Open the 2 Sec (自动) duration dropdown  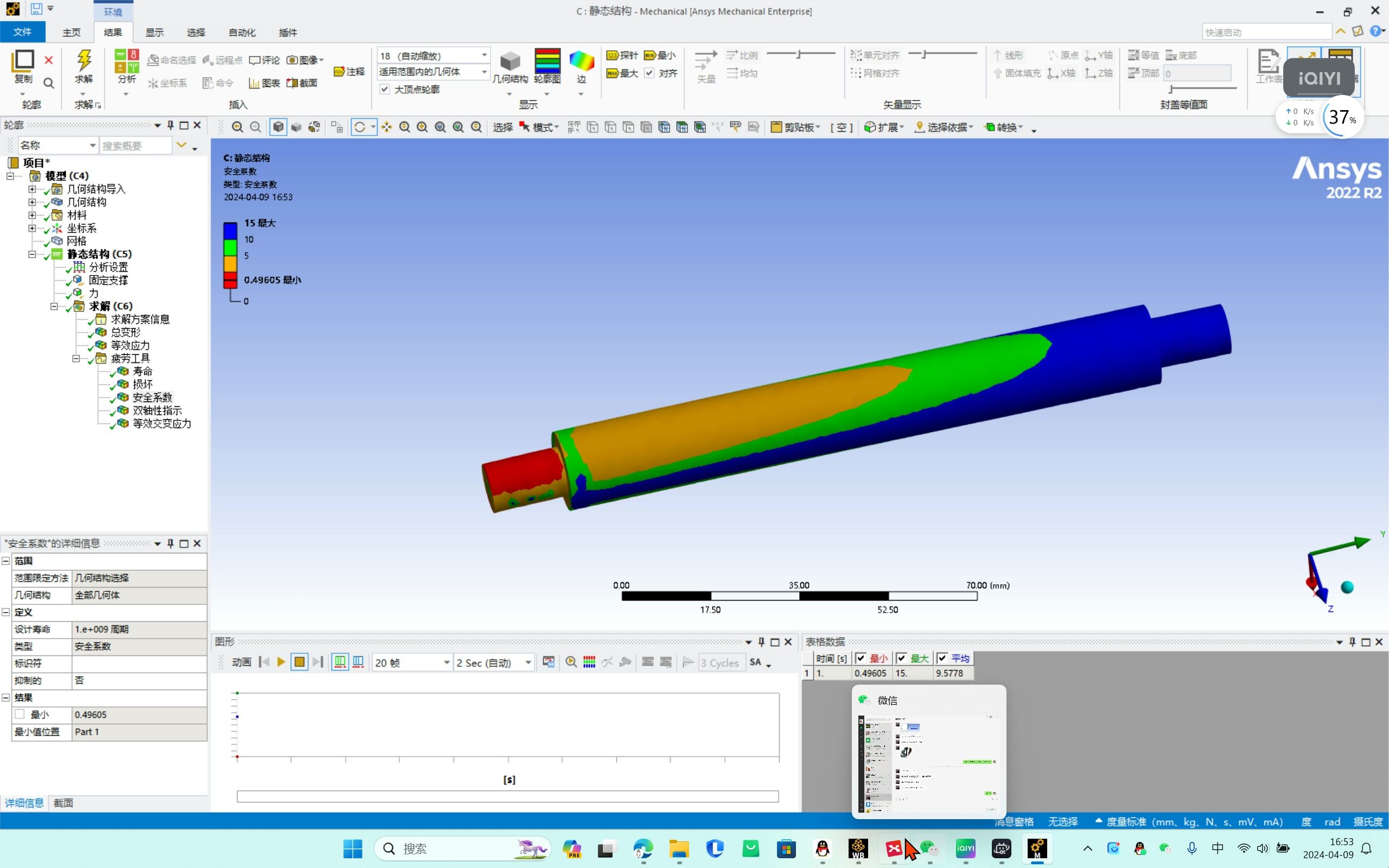(494, 662)
